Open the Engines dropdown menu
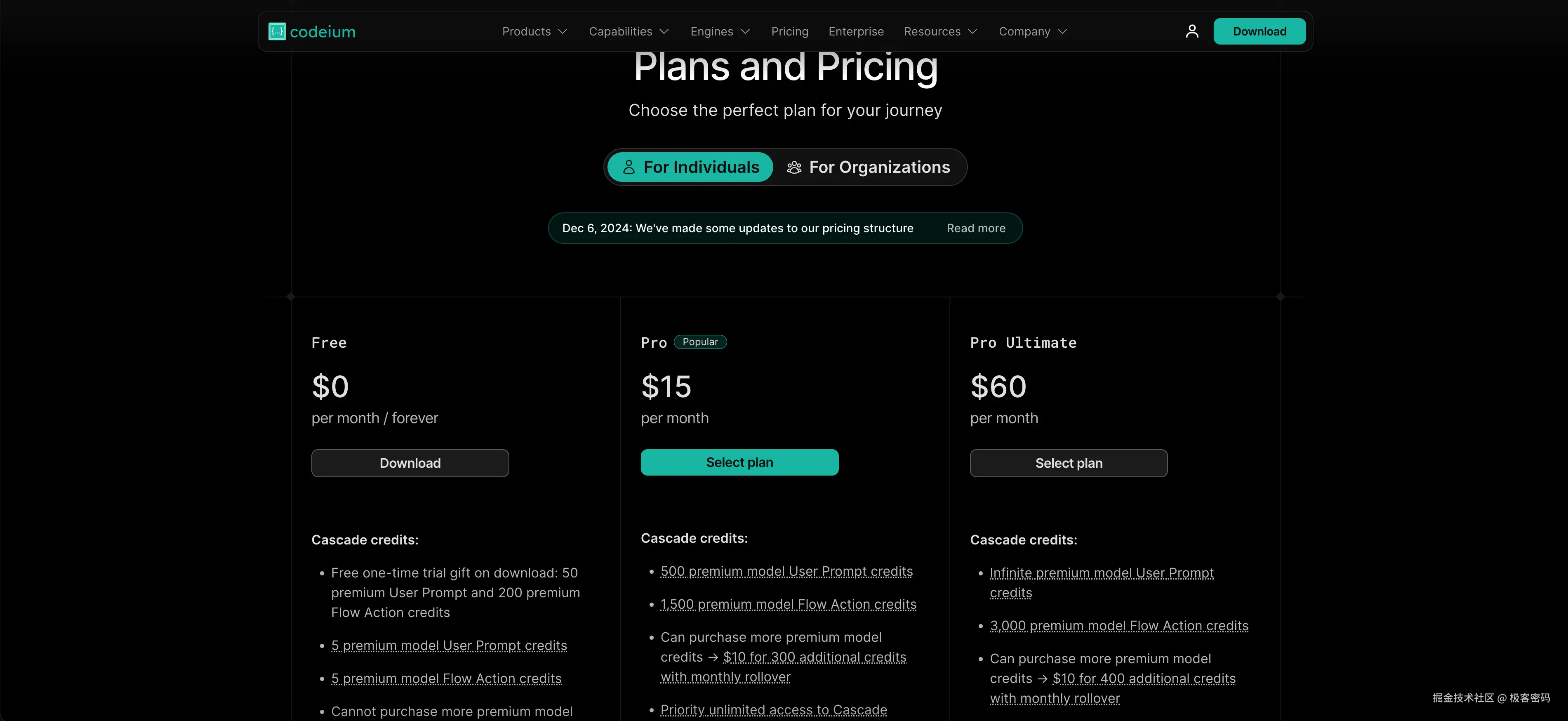The image size is (1568, 721). [720, 32]
